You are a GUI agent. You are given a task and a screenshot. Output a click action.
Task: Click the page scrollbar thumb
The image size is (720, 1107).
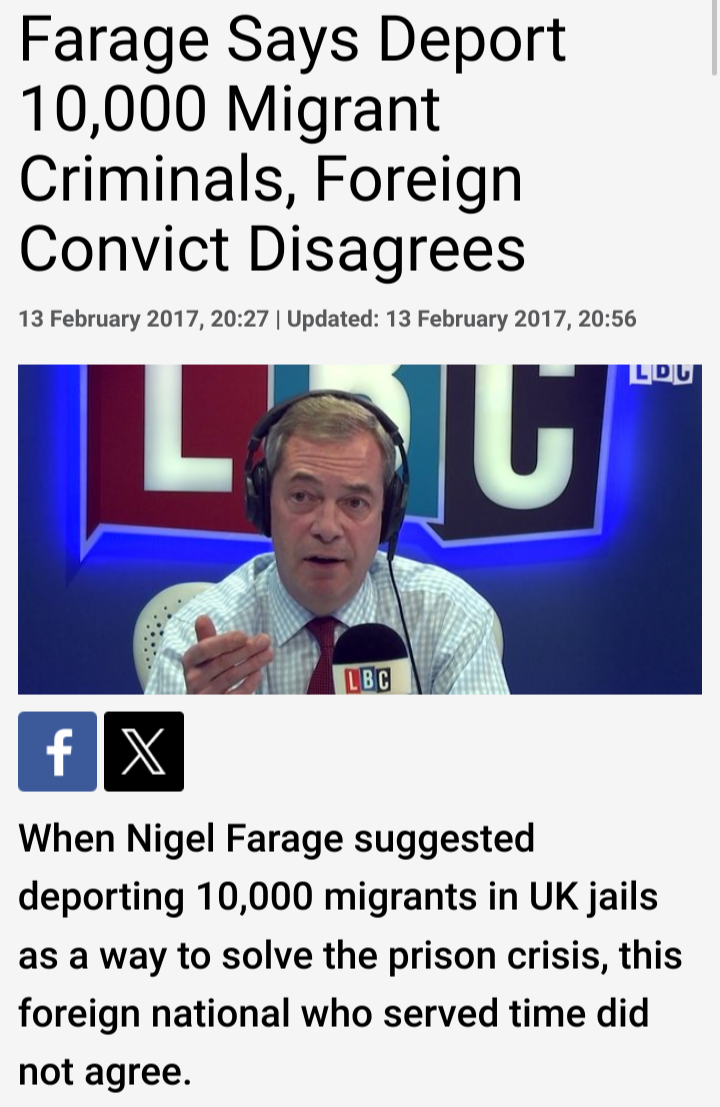coord(715,35)
